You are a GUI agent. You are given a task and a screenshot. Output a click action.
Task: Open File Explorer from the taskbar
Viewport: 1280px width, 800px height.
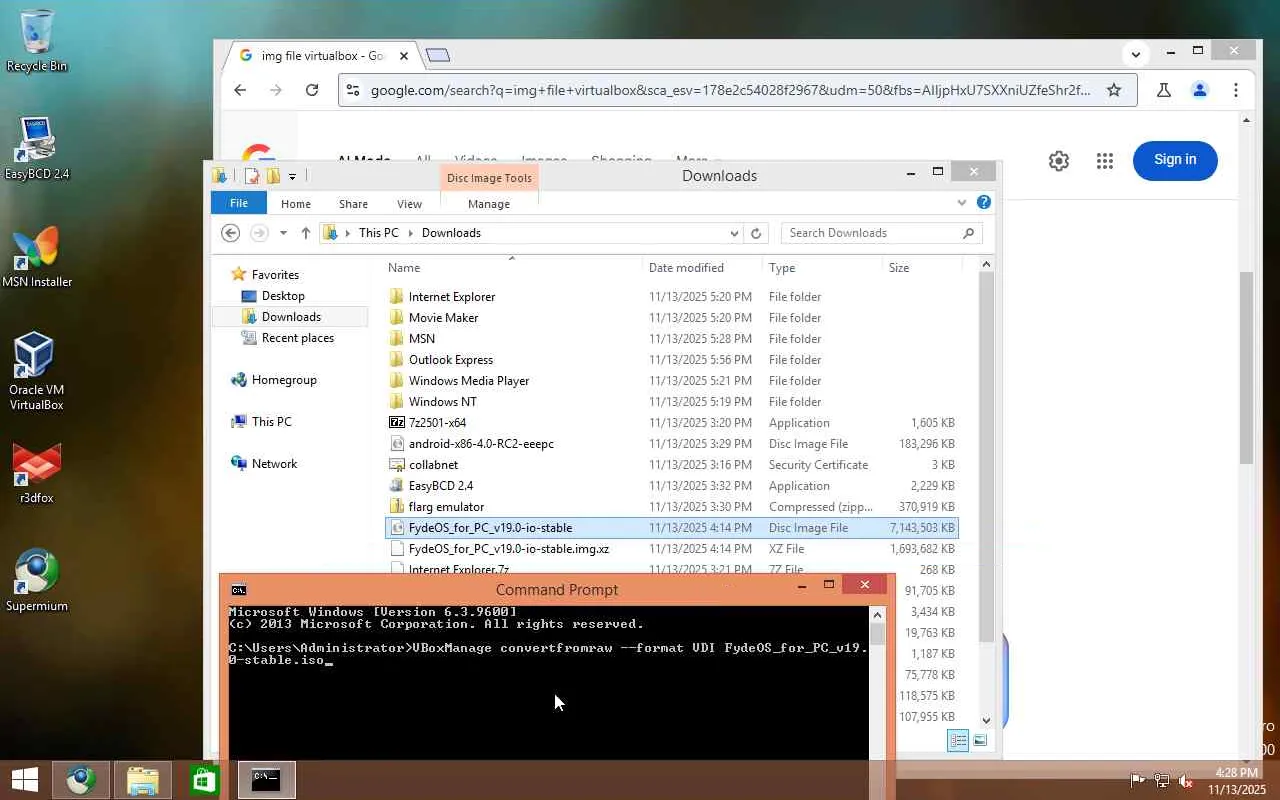point(142,780)
